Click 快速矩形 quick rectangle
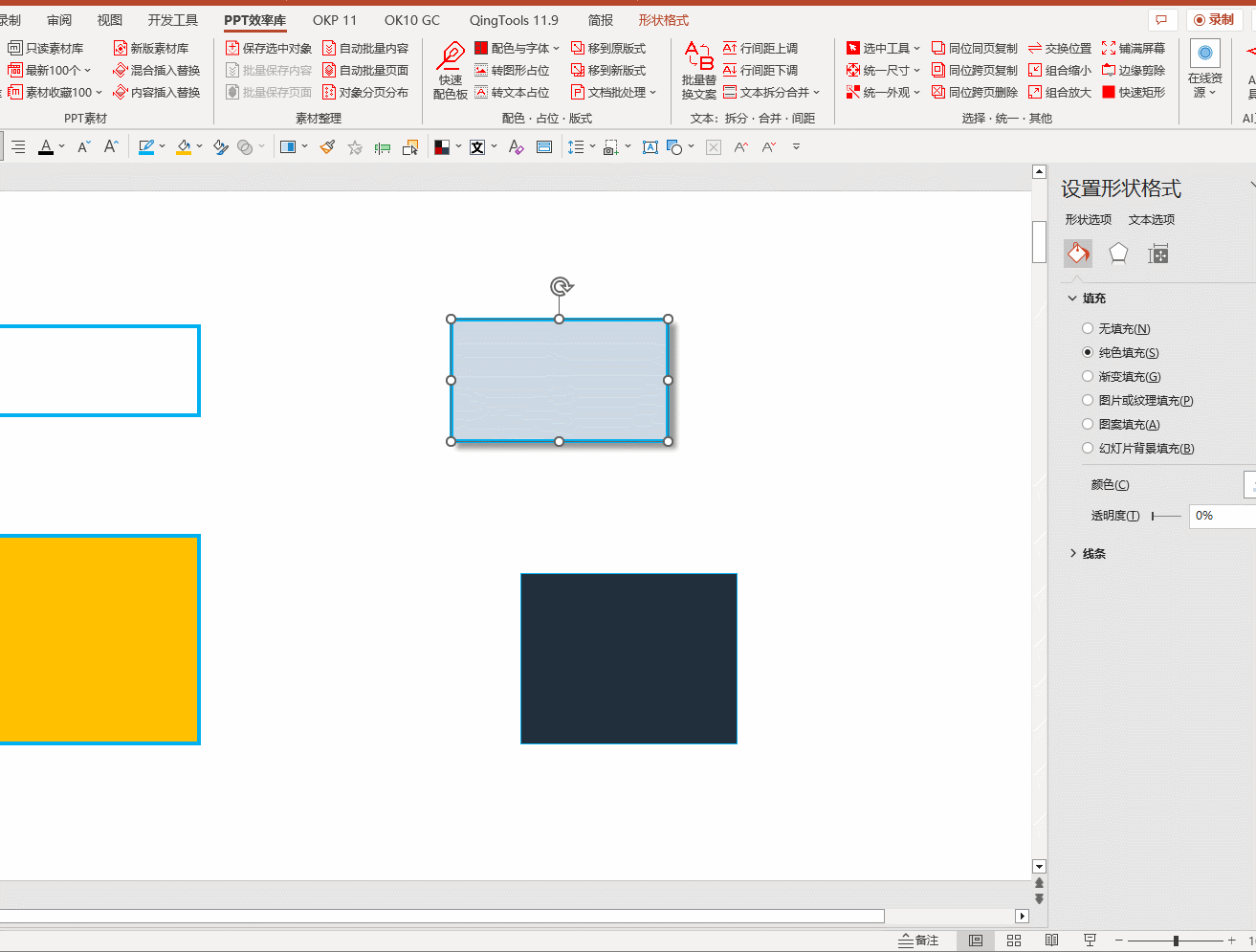 tap(1134, 92)
